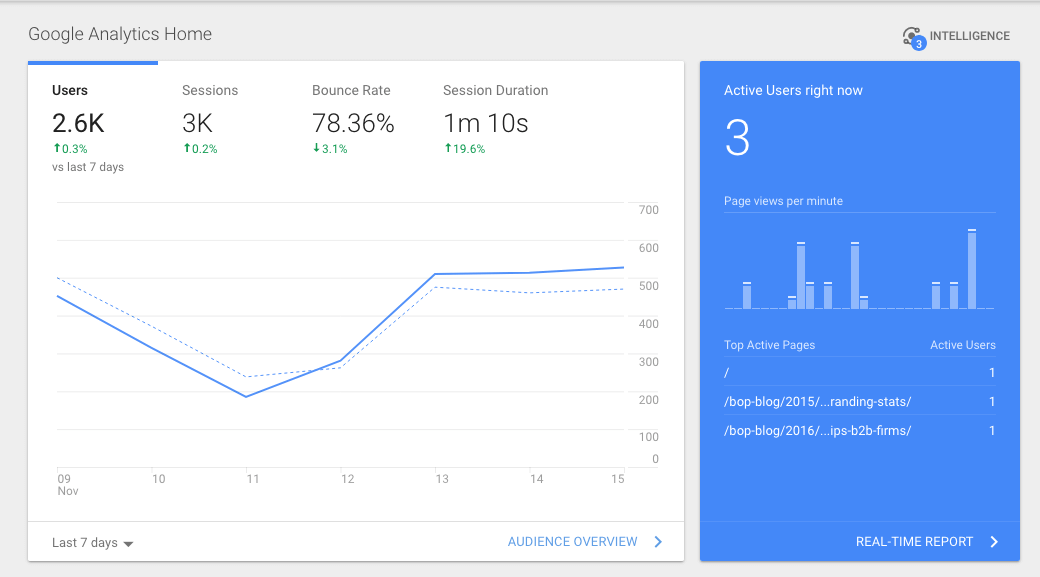Image resolution: width=1040 pixels, height=577 pixels.
Task: Click the INTELLIGENCE label
Action: [x=969, y=36]
